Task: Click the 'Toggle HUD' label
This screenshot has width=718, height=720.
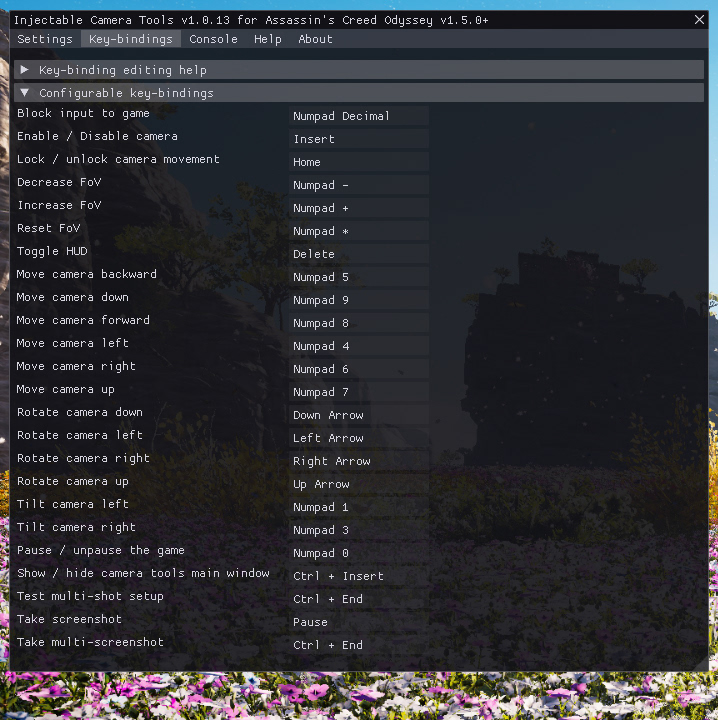Action: click(52, 251)
